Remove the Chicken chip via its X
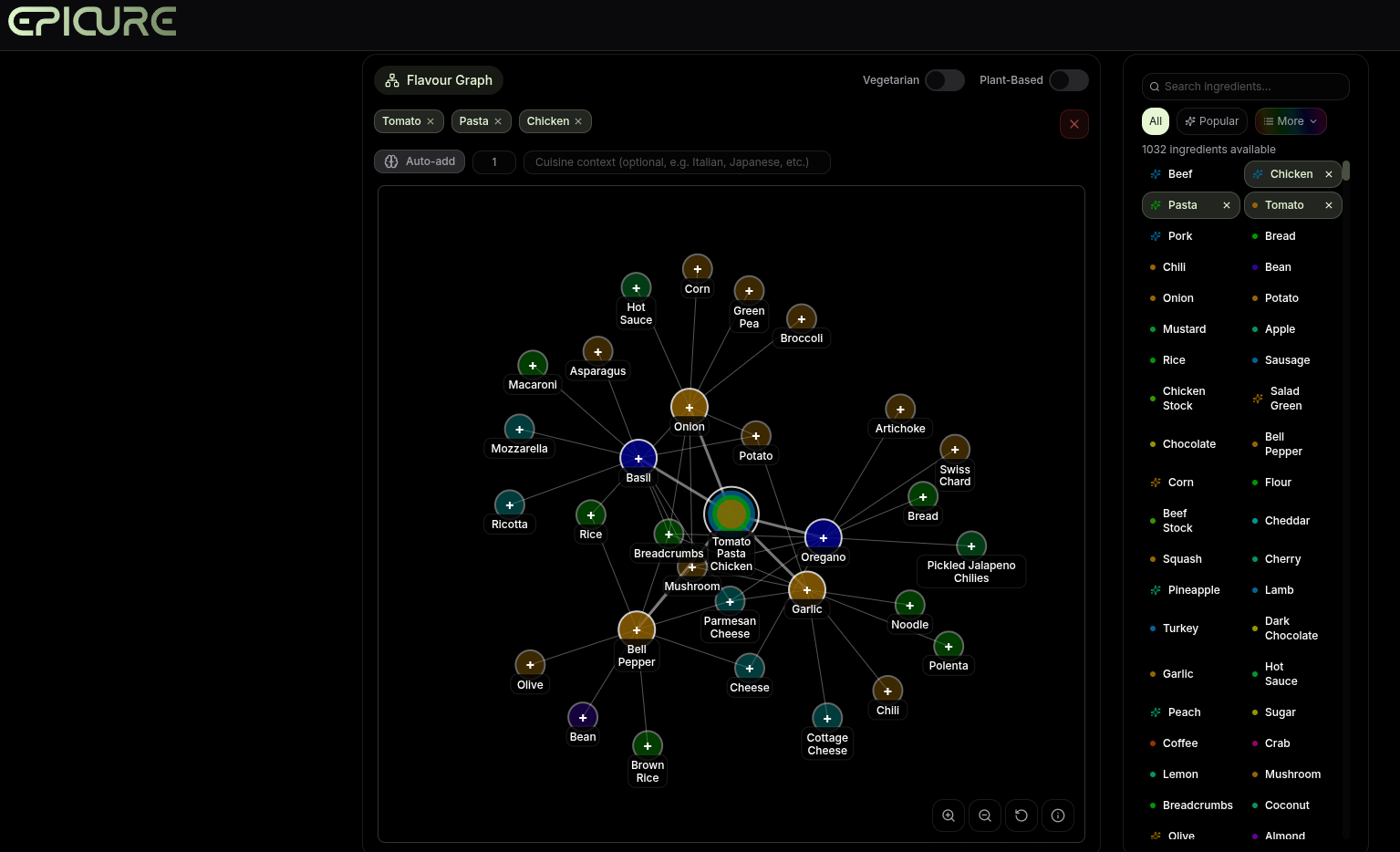This screenshot has height=852, width=1400. point(578,121)
